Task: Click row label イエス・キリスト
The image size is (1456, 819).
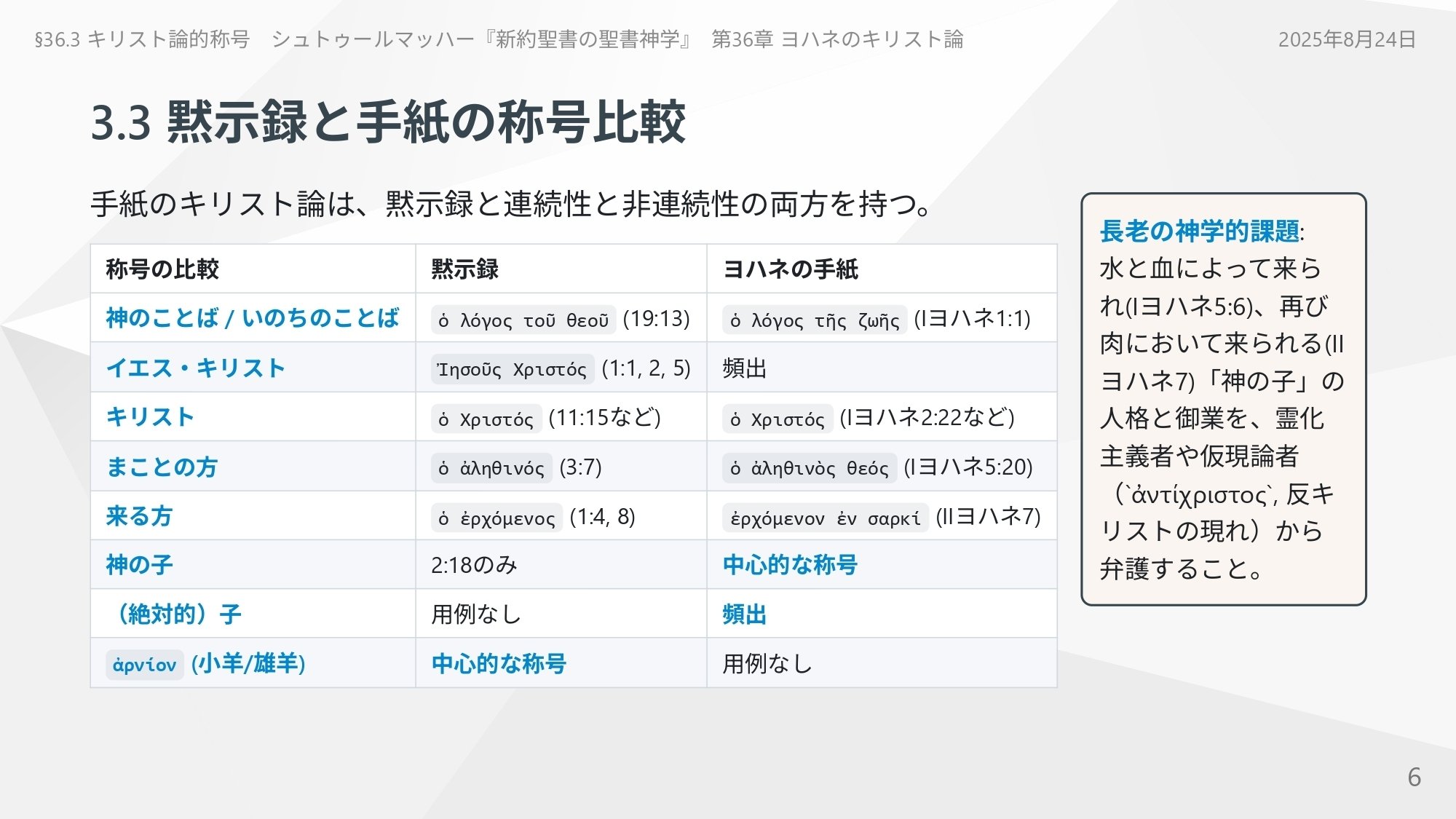Action: [196, 368]
